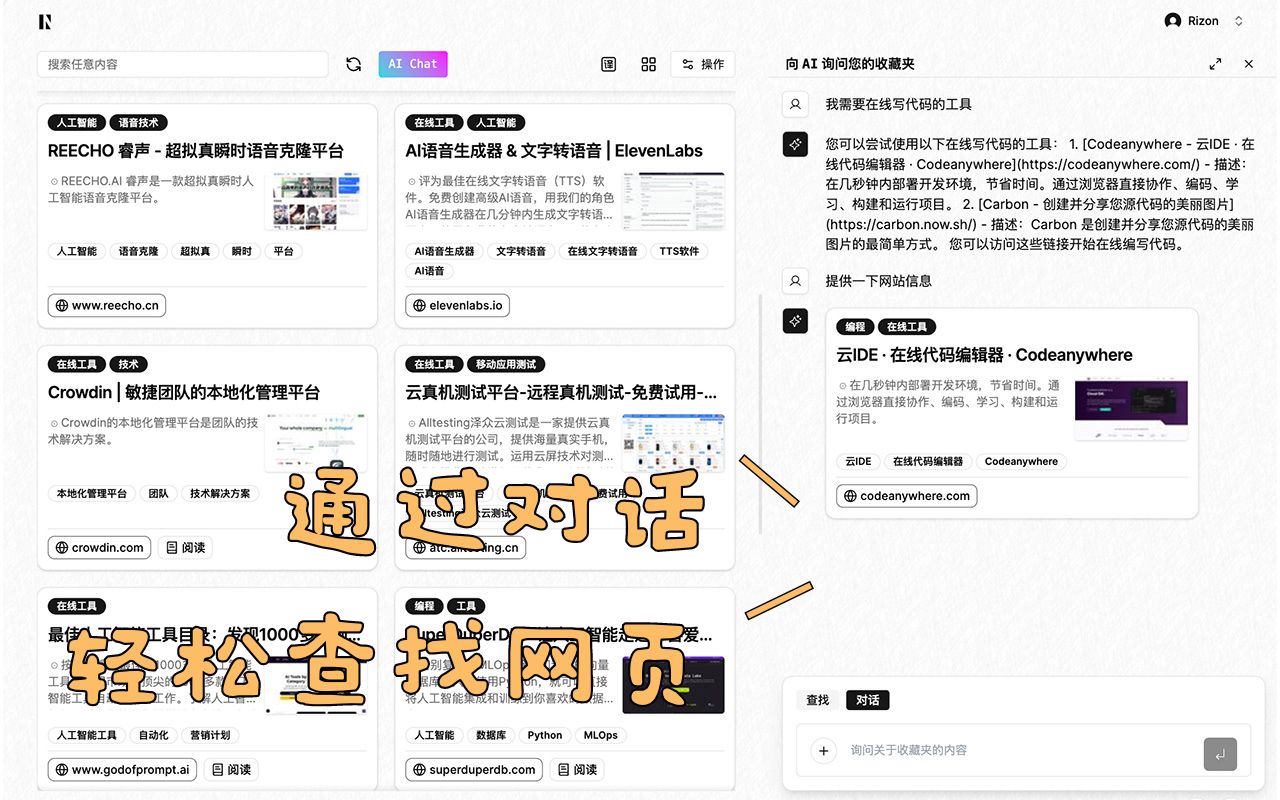Click the 阅读 button on the Crowdin card
The height and width of the screenshot is (800, 1280).
(185, 547)
